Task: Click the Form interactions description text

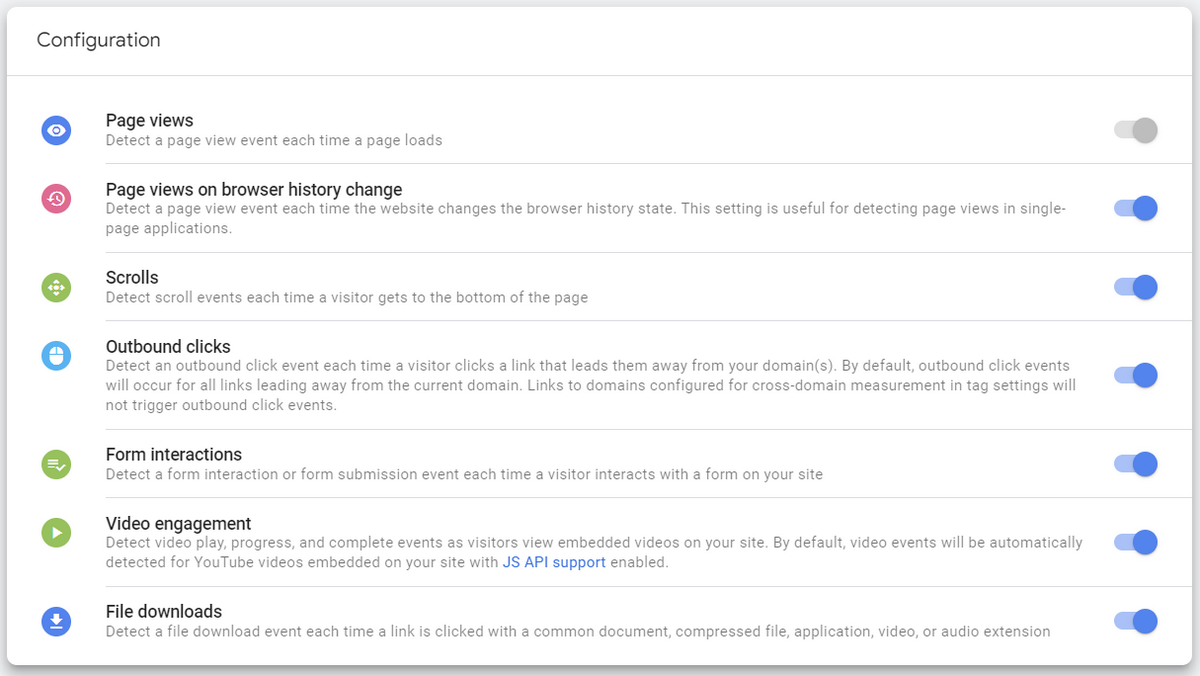Action: [464, 474]
